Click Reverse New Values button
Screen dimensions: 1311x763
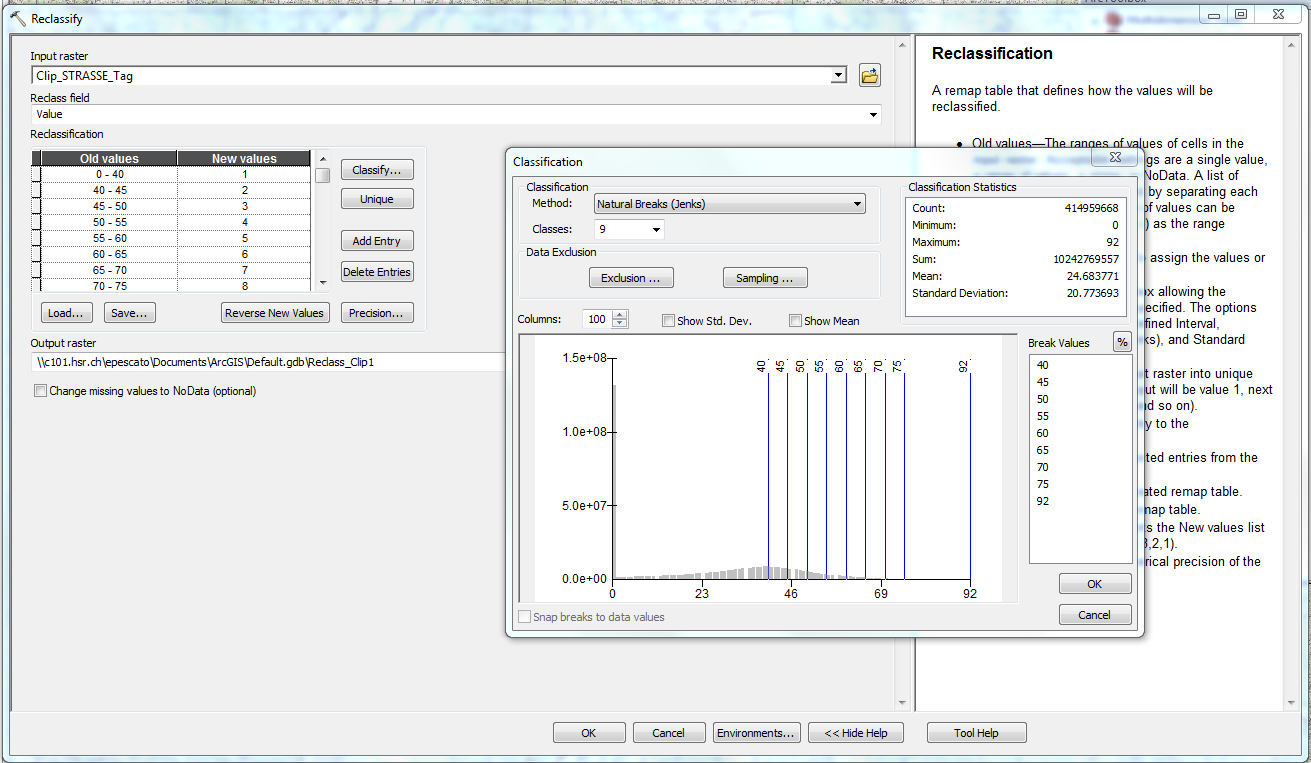pos(274,313)
